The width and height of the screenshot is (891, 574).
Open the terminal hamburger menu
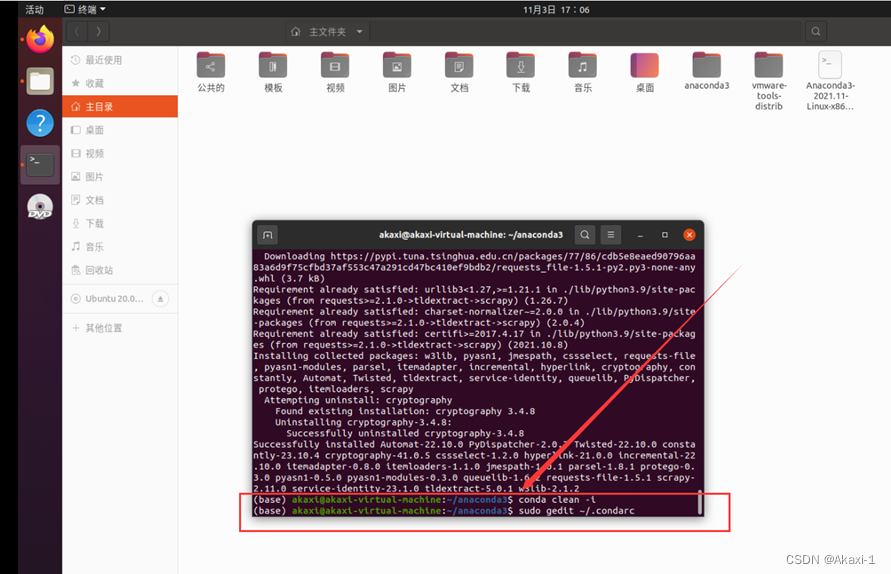click(611, 235)
